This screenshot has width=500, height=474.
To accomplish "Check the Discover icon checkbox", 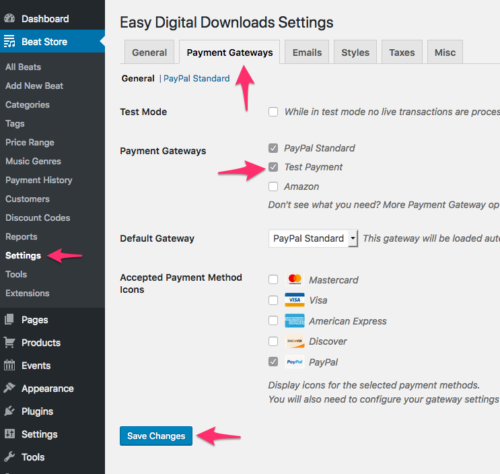I will (273, 341).
